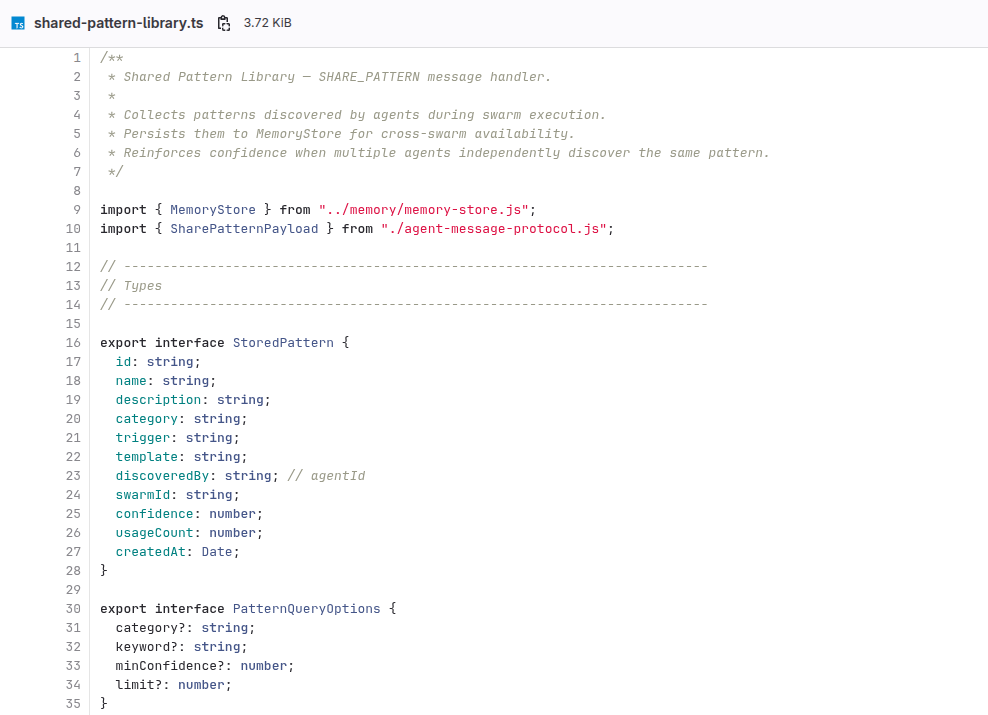Click the keyword? property

[147, 647]
